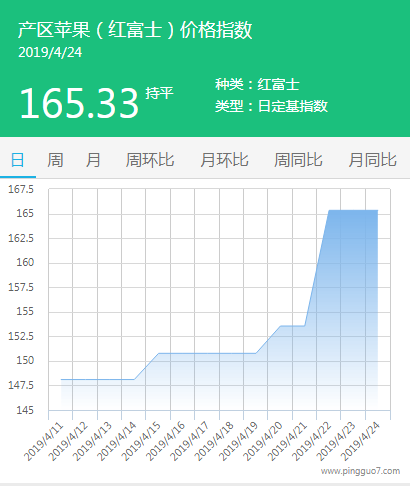The height and width of the screenshot is (486, 410).
Task: Click the x-axis date 2019/4/16
Action: tap(165, 442)
